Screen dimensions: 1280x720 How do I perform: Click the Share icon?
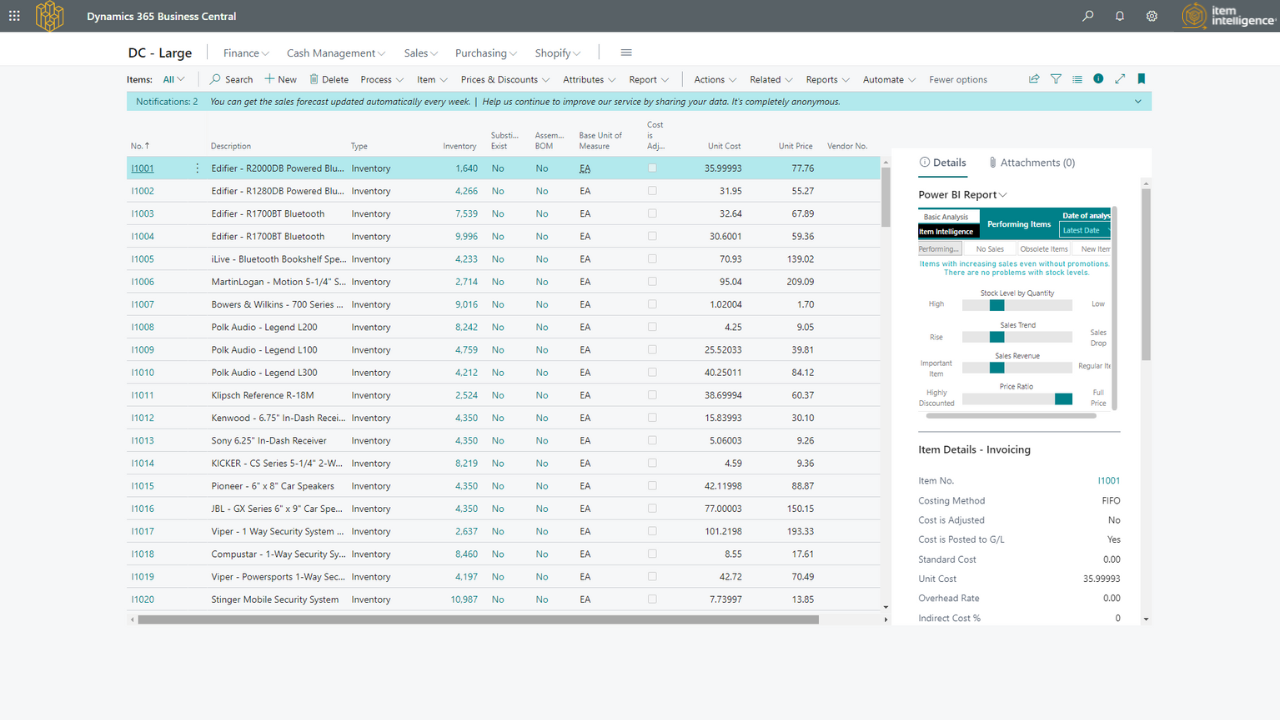click(1034, 79)
